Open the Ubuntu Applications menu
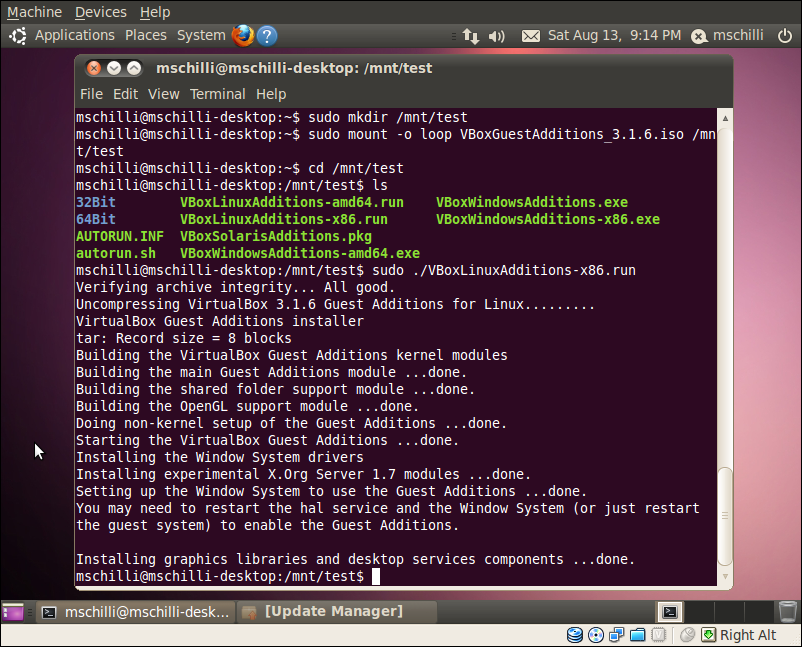Screen dimensions: 802x647 point(75,35)
